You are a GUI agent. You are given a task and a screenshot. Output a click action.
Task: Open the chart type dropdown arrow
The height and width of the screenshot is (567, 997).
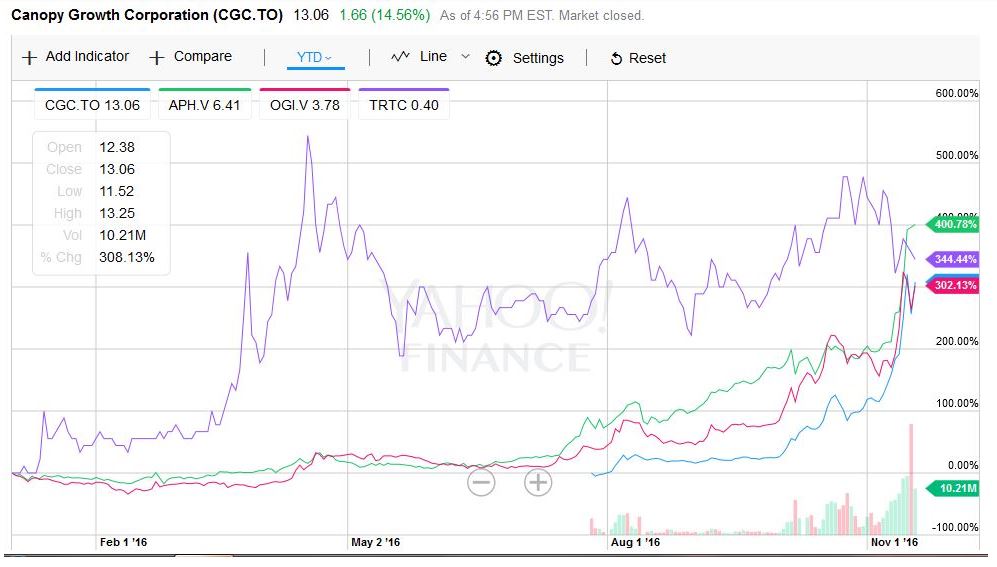pos(464,57)
